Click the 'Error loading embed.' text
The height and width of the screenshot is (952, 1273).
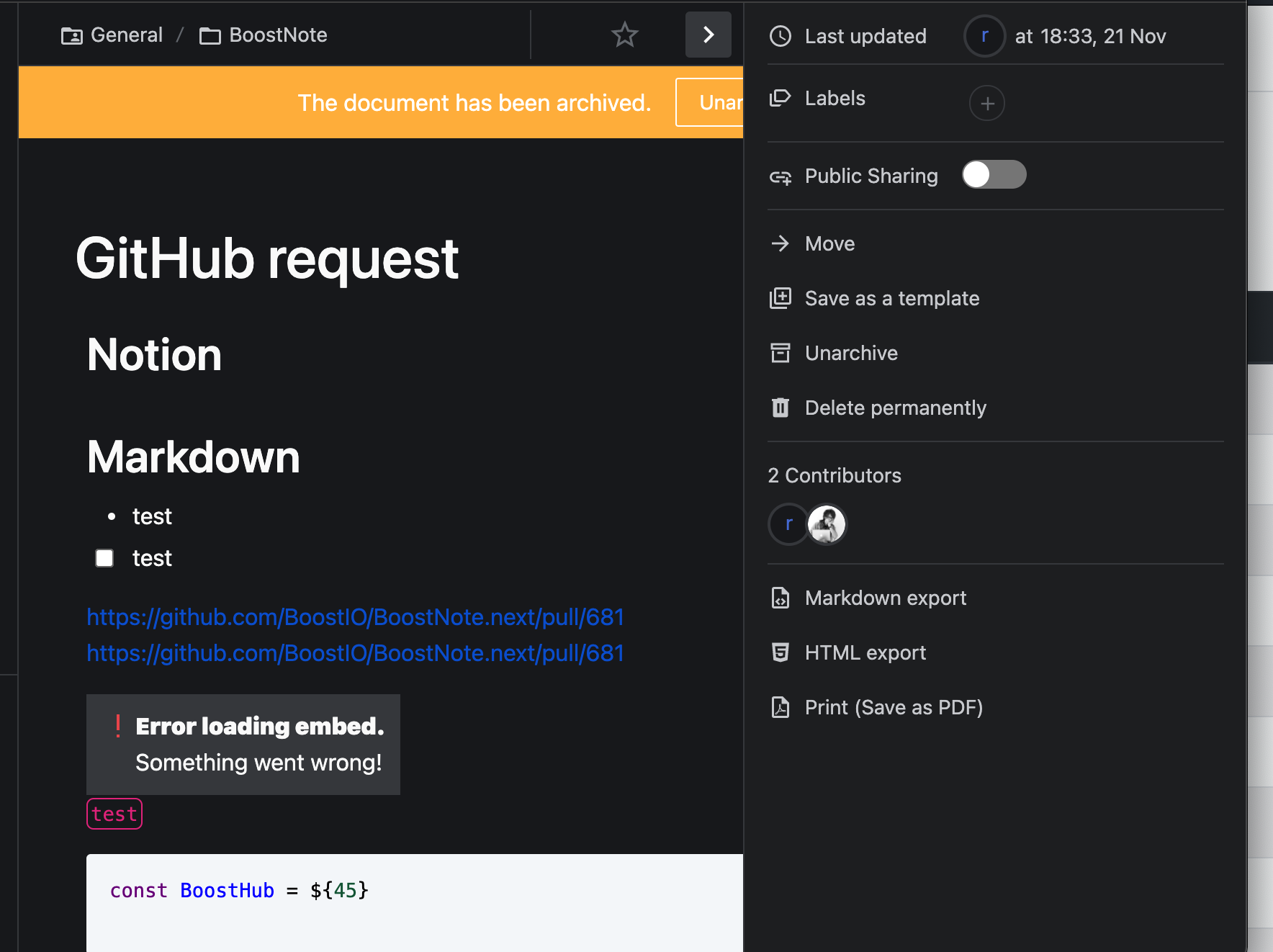(260, 726)
